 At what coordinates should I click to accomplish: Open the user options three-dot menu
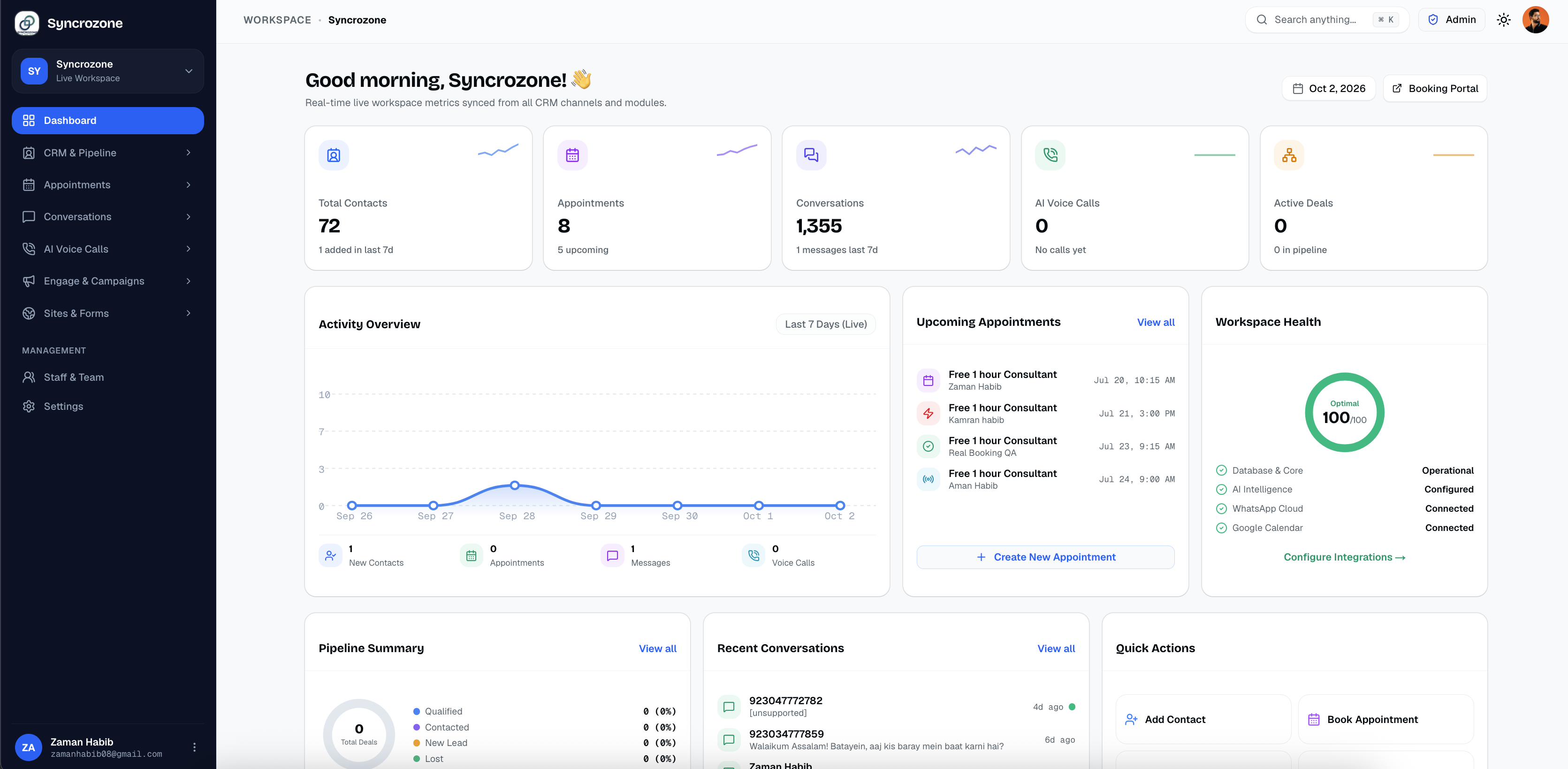coord(194,747)
